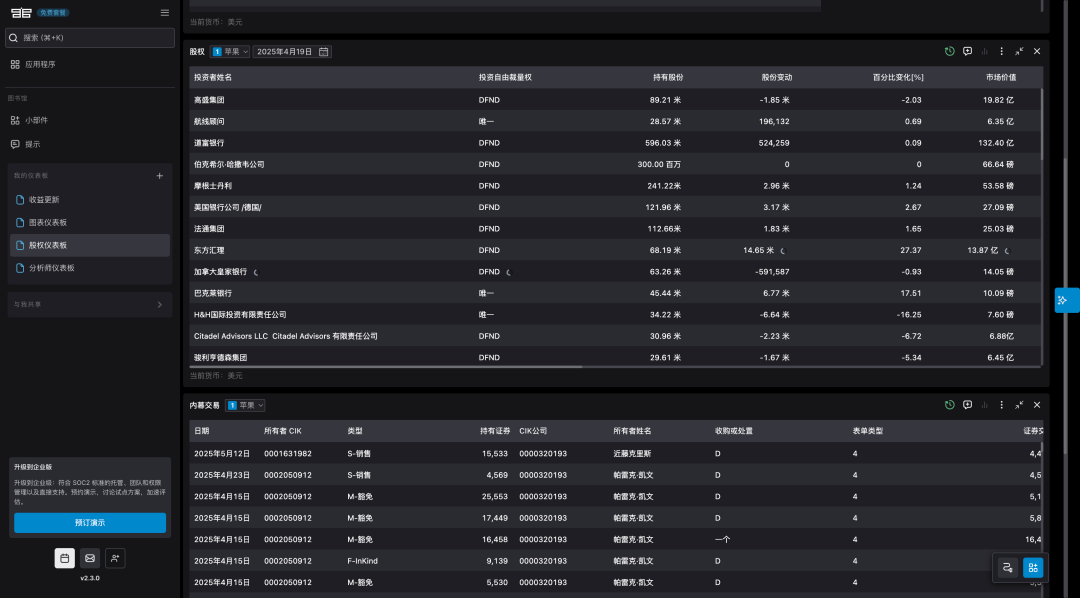Select the 股权仪表板 dashboard
The height and width of the screenshot is (598, 1080).
tap(90, 245)
